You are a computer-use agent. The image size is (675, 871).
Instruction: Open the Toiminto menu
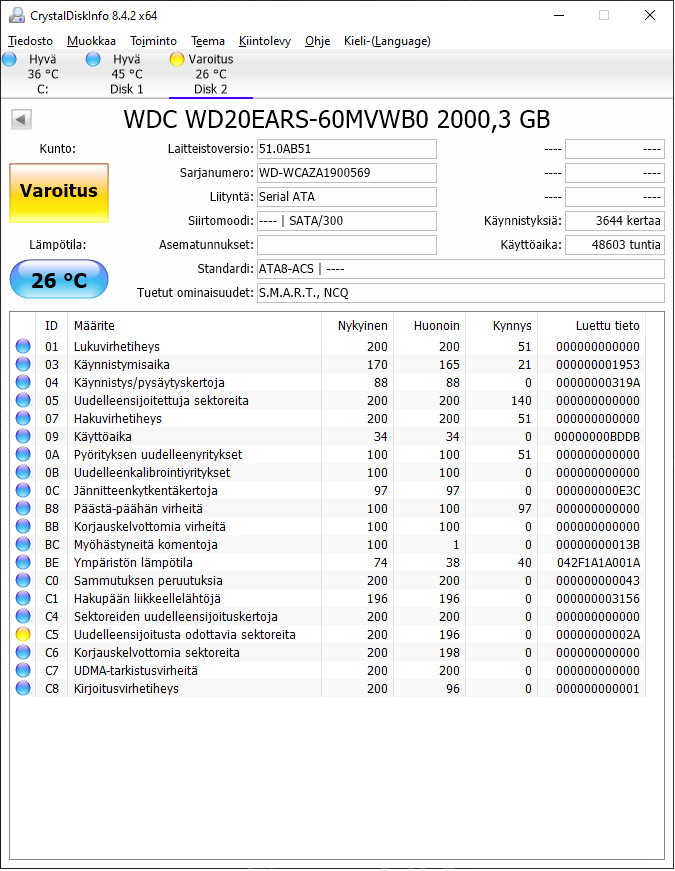153,41
